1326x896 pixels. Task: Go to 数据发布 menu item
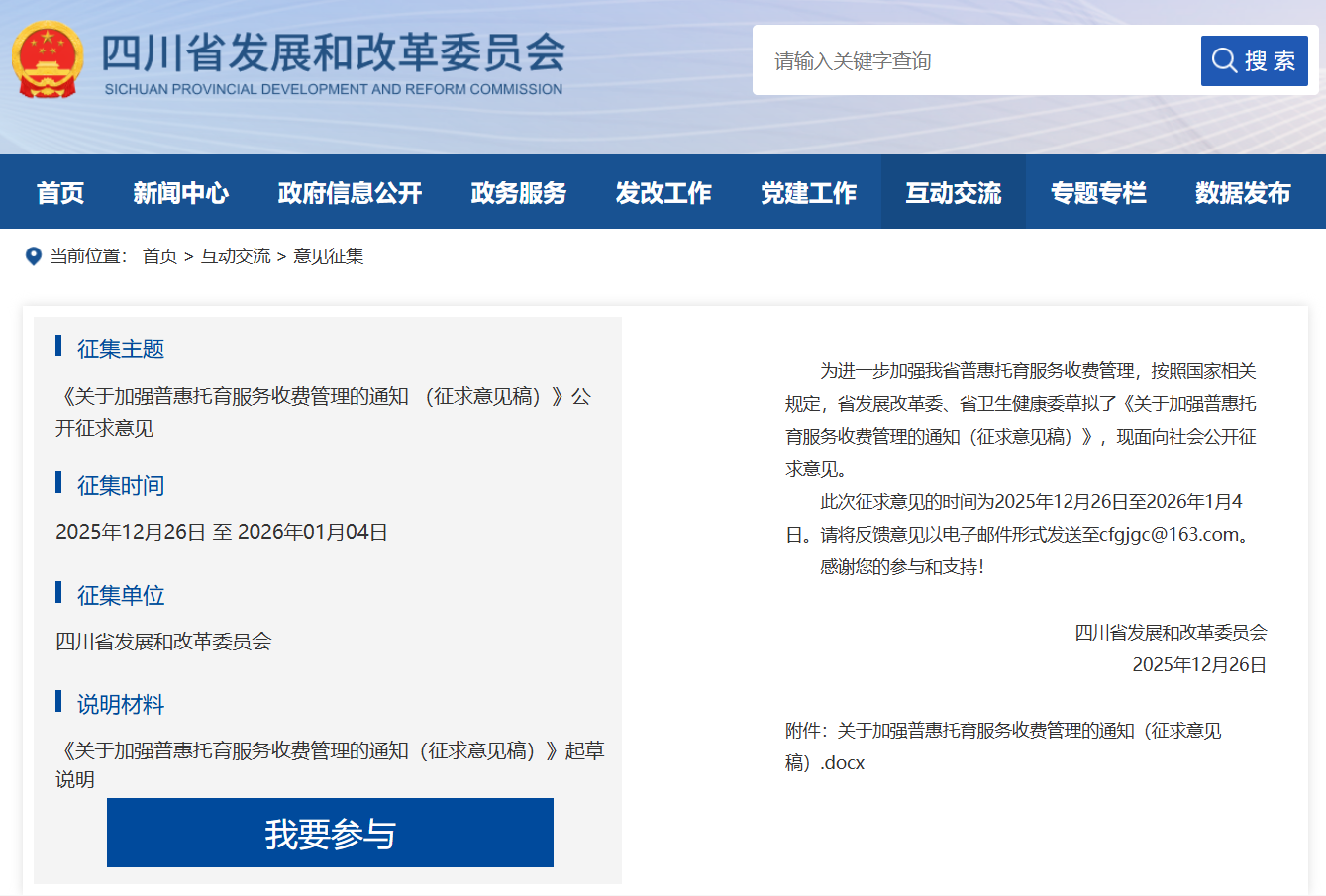1243,193
